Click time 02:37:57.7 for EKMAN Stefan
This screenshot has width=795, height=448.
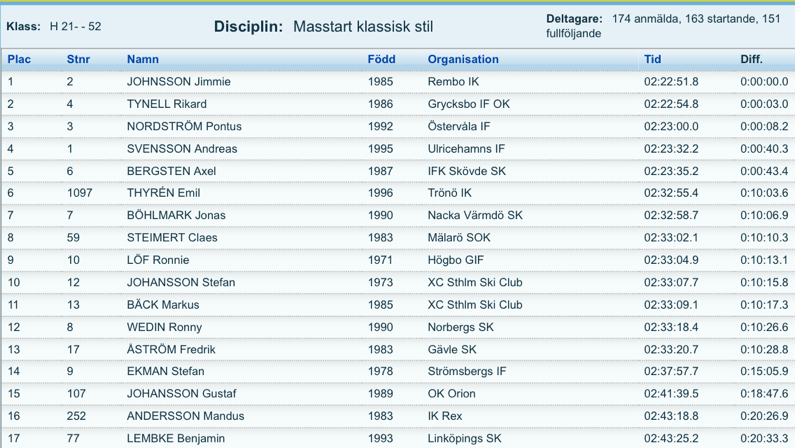(x=671, y=371)
